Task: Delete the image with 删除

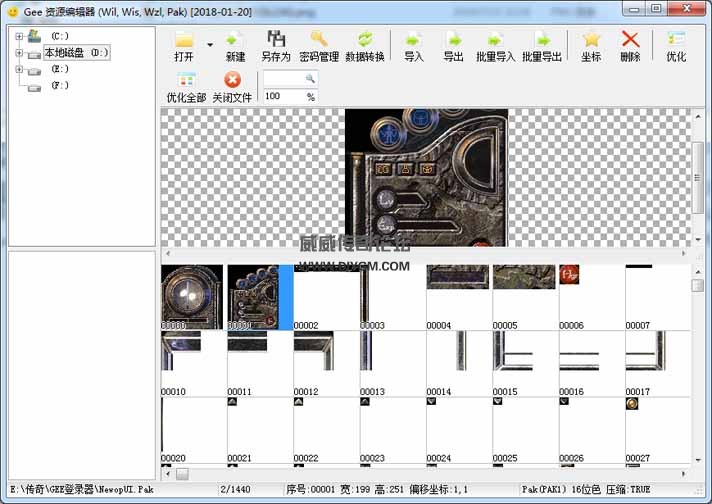Action: 630,46
